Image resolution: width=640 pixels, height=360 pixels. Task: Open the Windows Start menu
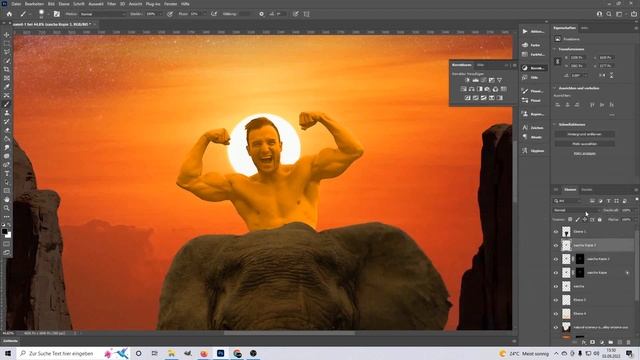tap(8, 353)
